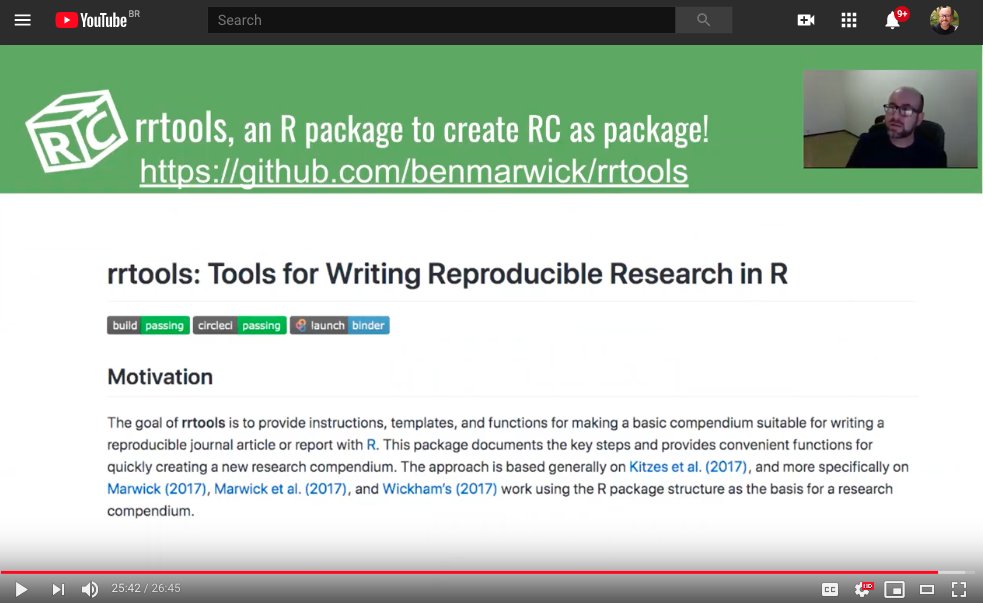Focus the Search input field

441,20
